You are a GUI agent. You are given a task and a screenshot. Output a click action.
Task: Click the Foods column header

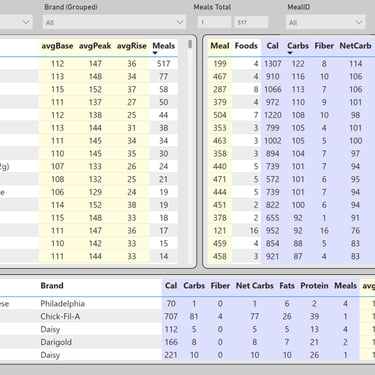pos(246,46)
